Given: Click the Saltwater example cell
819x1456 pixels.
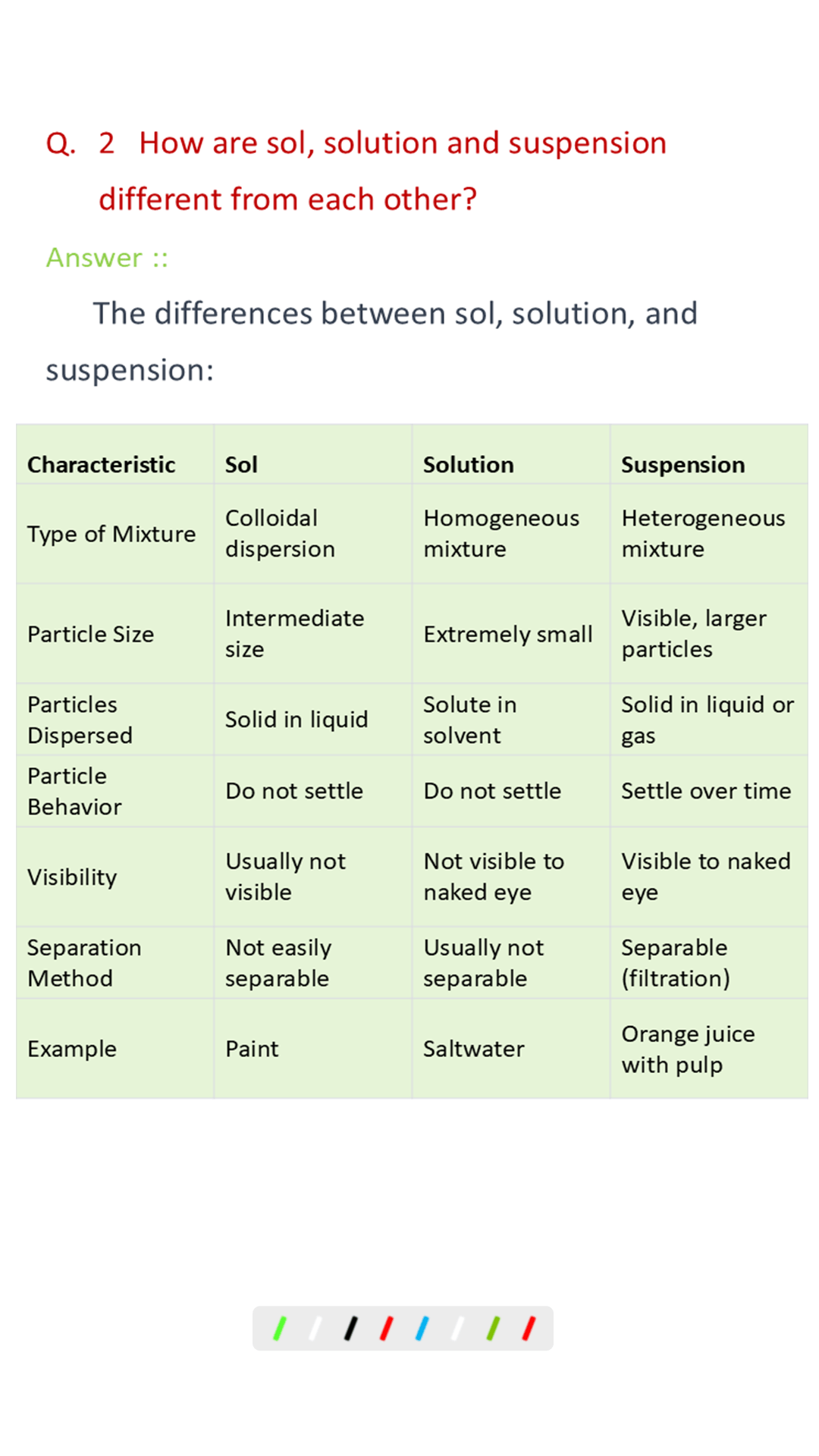Looking at the screenshot, I should coord(511,1049).
